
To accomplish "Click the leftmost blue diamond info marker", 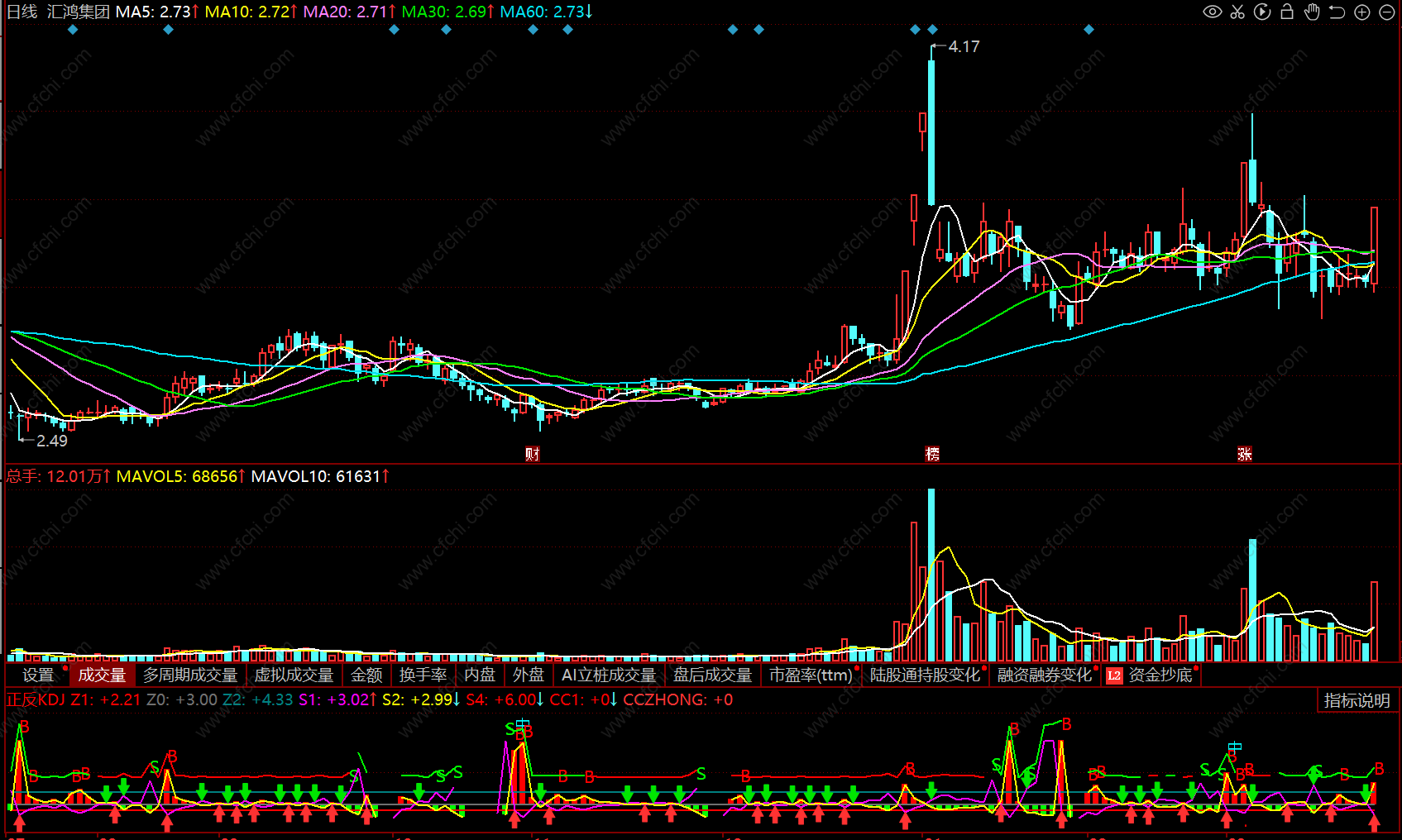I will coord(73,30).
